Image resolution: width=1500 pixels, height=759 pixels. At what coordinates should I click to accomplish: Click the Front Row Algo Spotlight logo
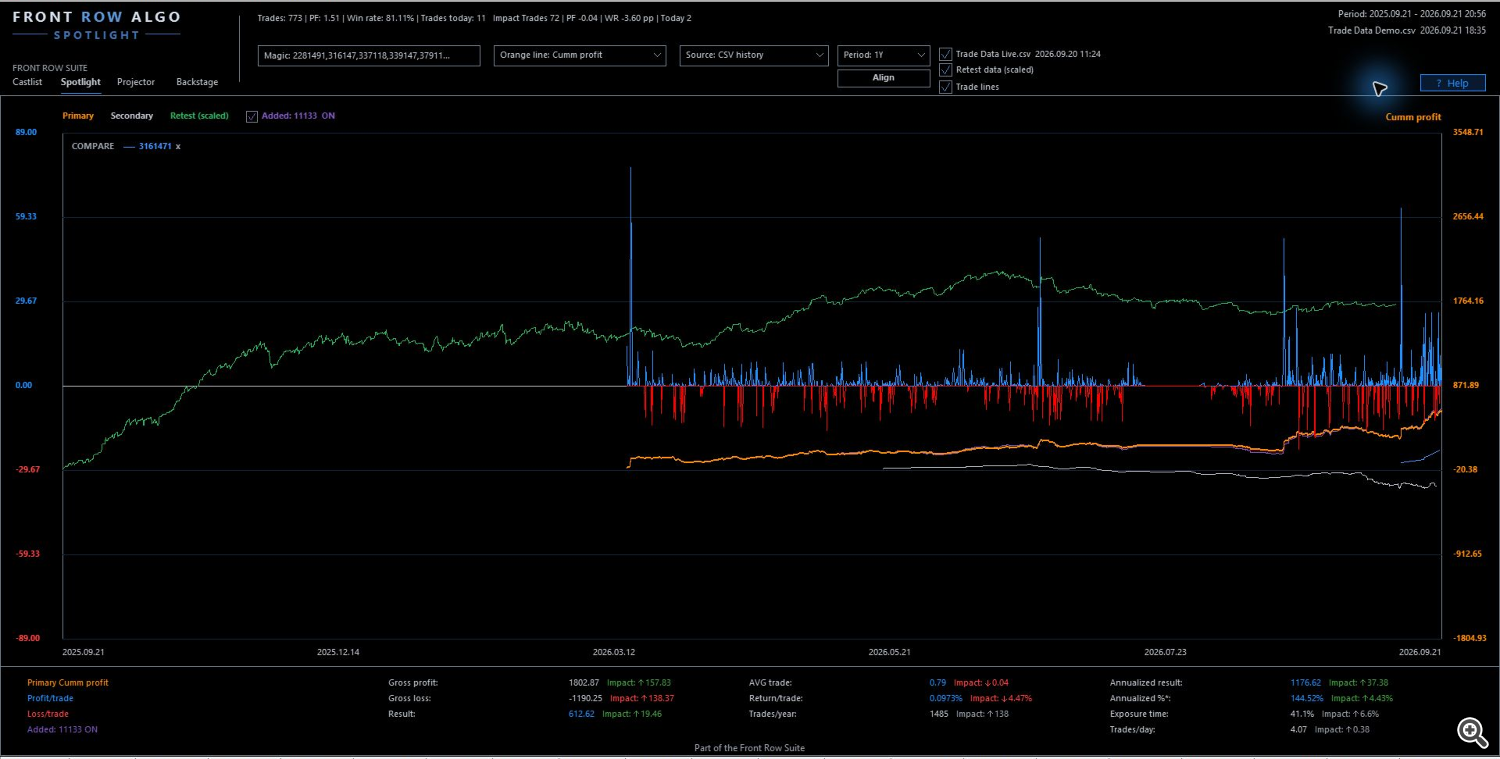coord(97,26)
